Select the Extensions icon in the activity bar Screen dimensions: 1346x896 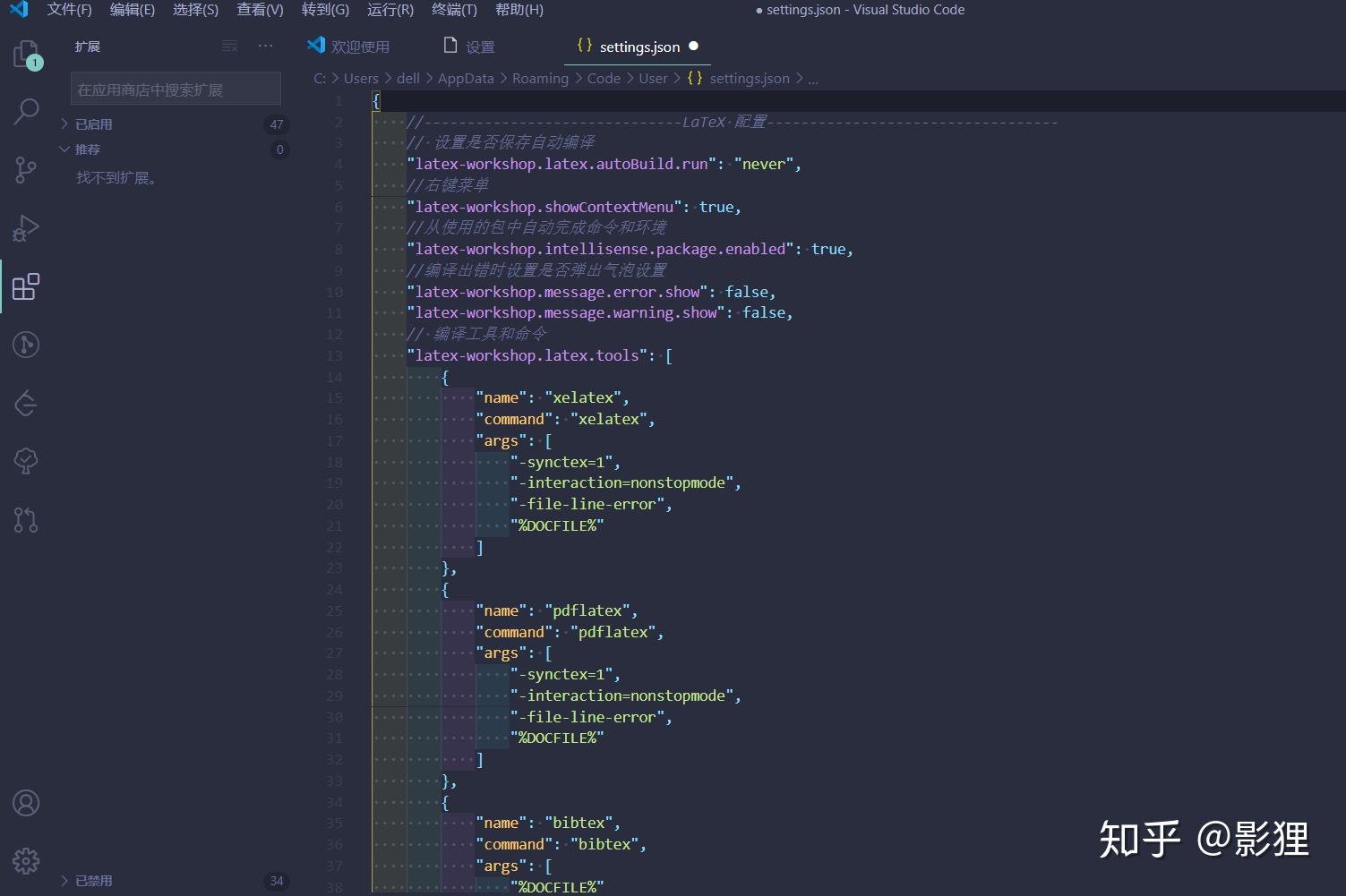[x=27, y=286]
